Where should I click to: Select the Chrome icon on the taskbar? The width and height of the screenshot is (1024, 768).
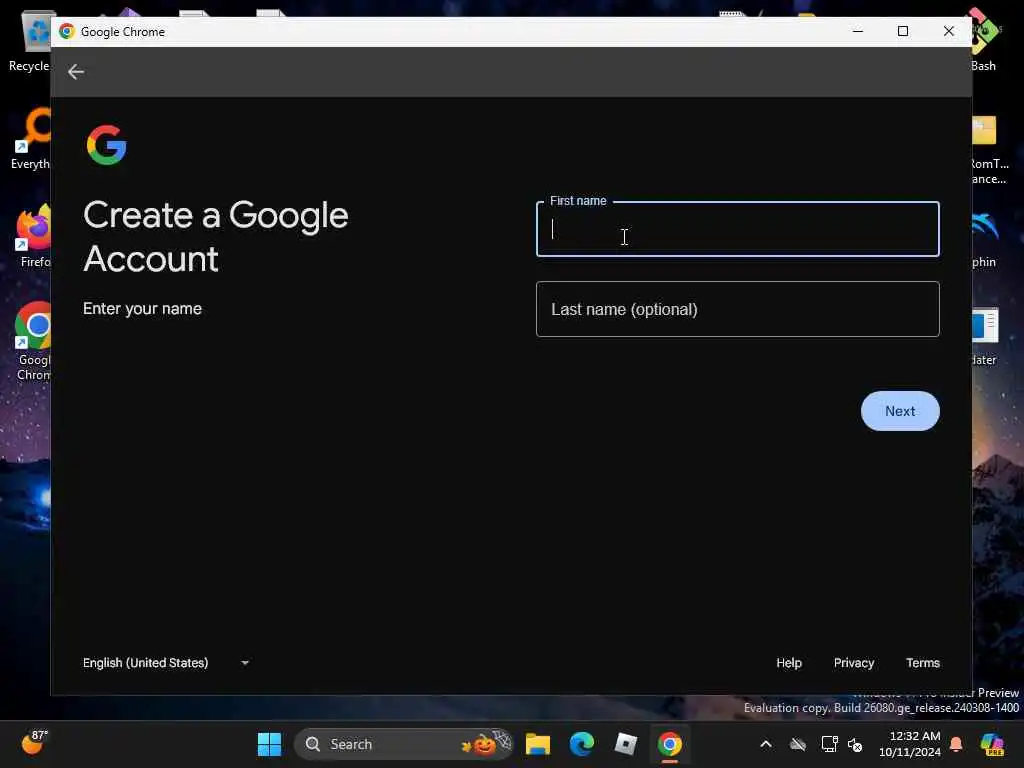click(669, 744)
